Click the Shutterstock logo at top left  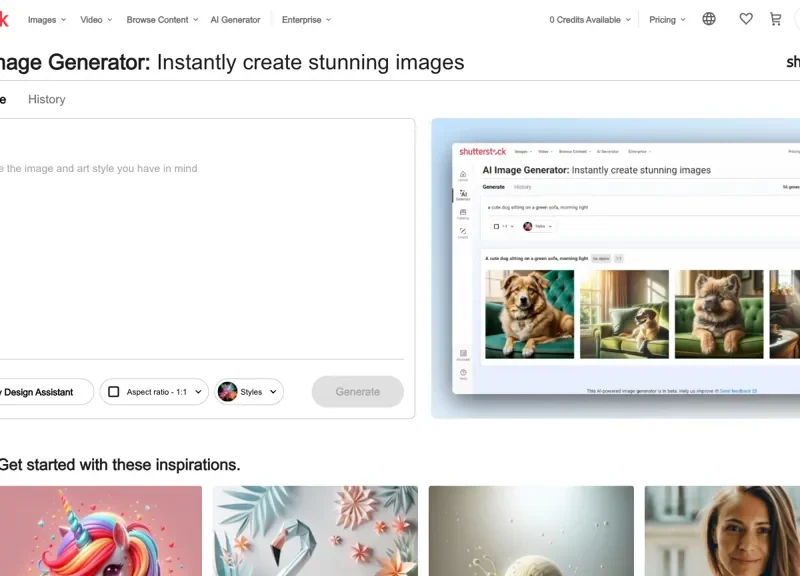tap(3, 19)
